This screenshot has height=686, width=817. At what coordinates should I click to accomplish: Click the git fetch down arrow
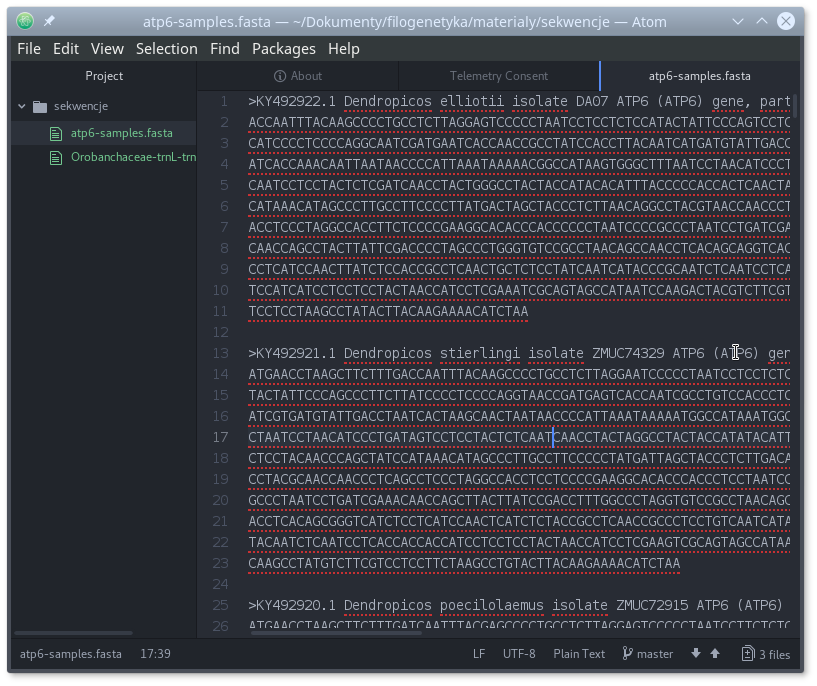[696, 654]
